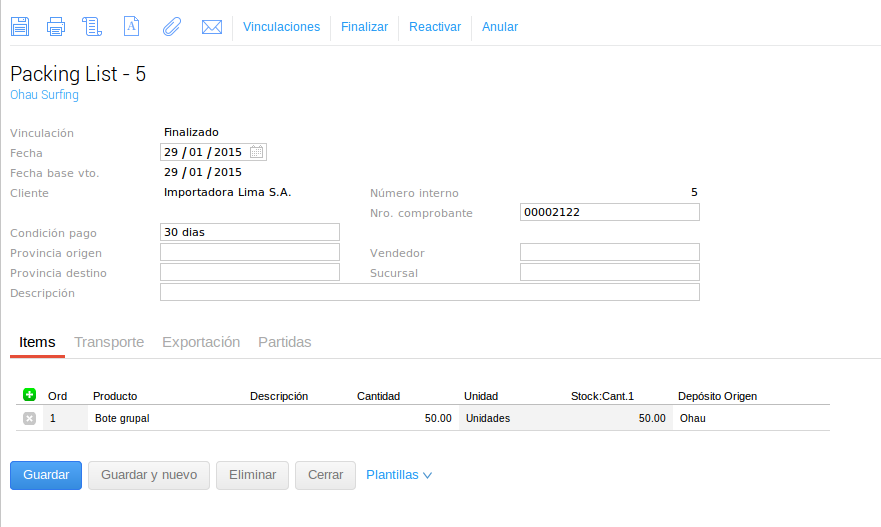
Task: Print the packing list via printer icon
Action: (x=56, y=27)
